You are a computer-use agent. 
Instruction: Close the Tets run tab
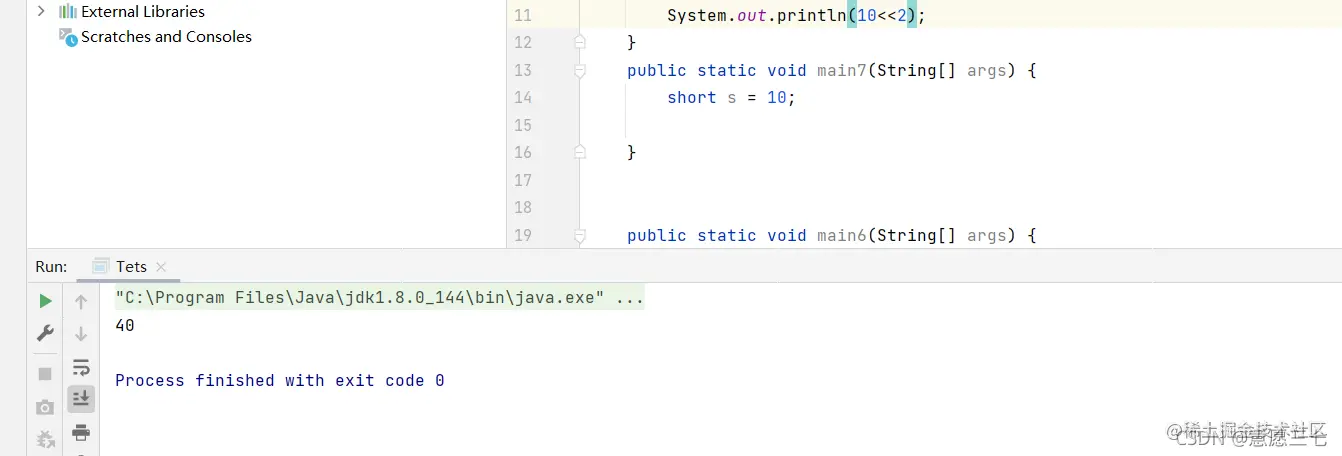(x=161, y=267)
